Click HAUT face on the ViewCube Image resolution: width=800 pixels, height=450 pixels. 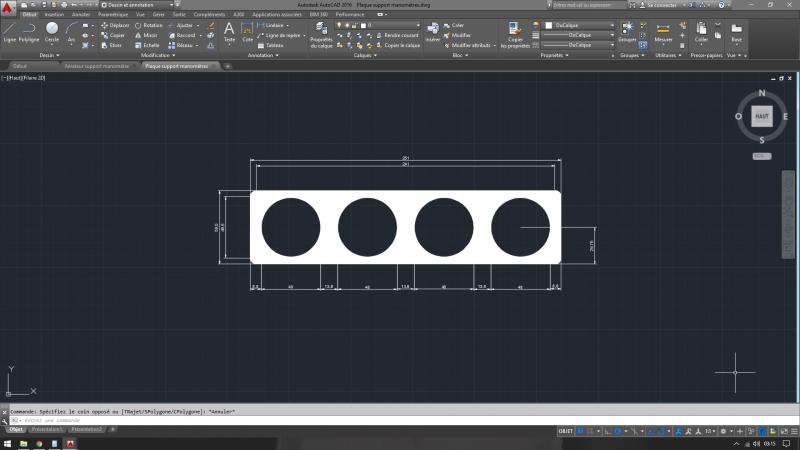762,116
